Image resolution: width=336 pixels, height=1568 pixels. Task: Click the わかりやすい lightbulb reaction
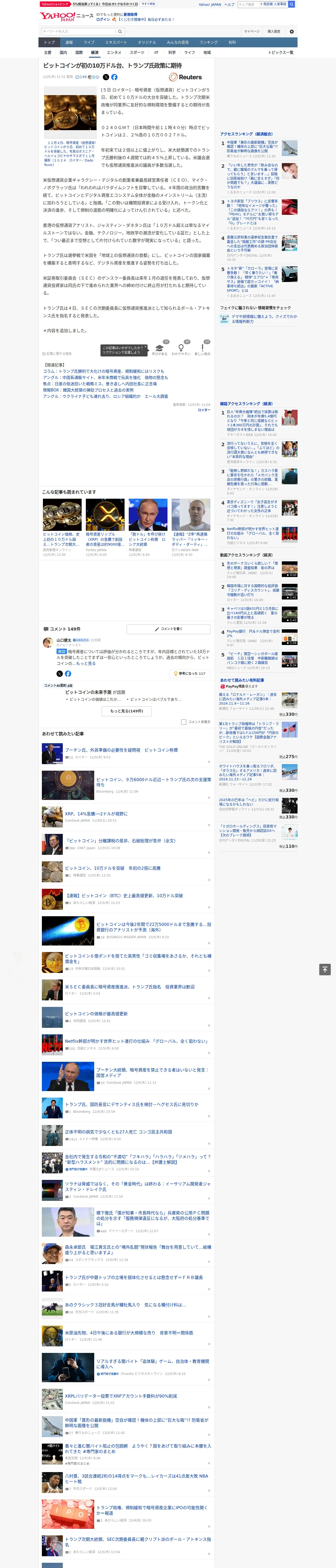coord(181,349)
